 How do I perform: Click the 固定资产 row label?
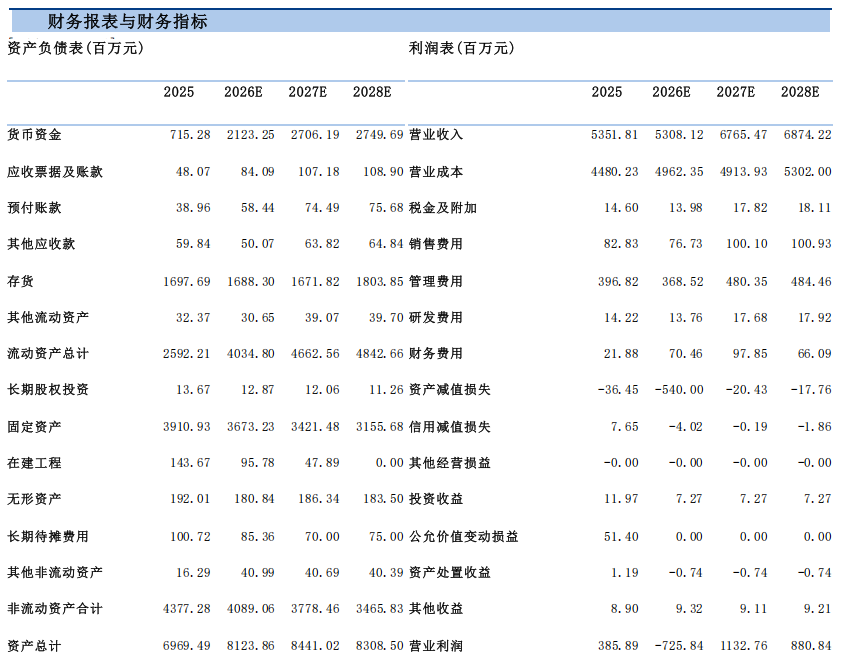(34, 427)
